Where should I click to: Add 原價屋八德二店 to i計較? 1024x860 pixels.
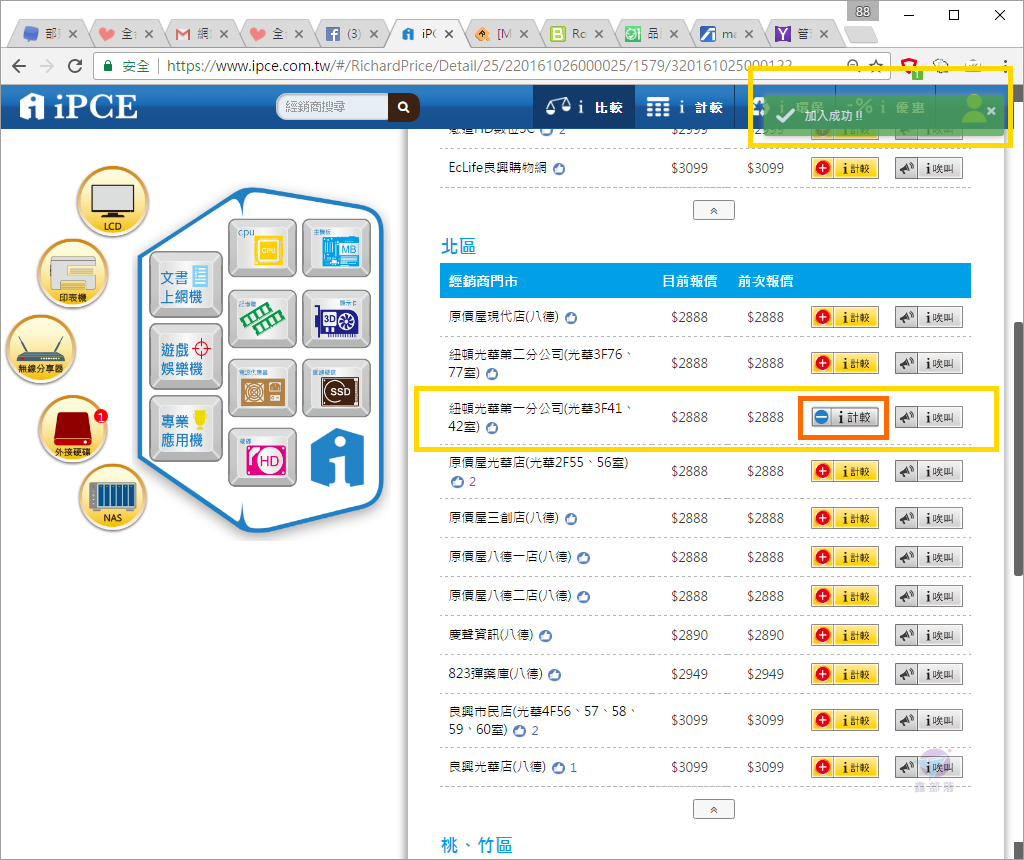(845, 596)
